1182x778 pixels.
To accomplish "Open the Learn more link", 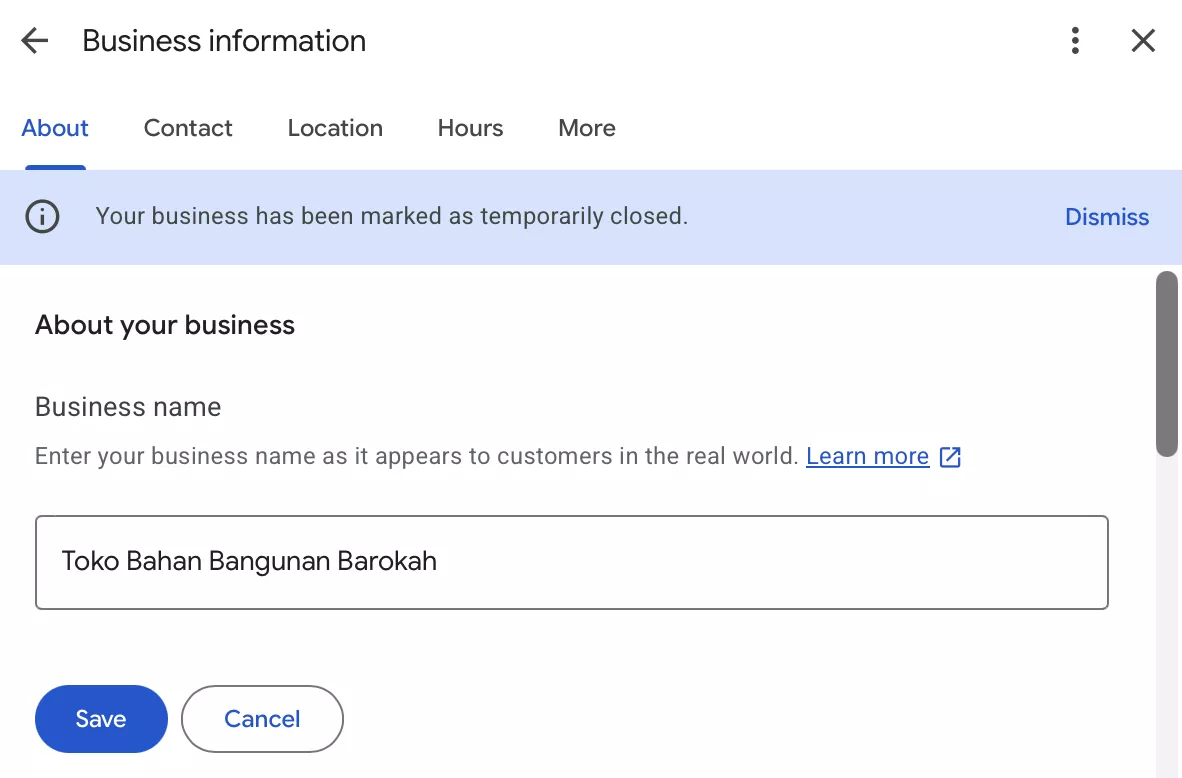I will [867, 456].
